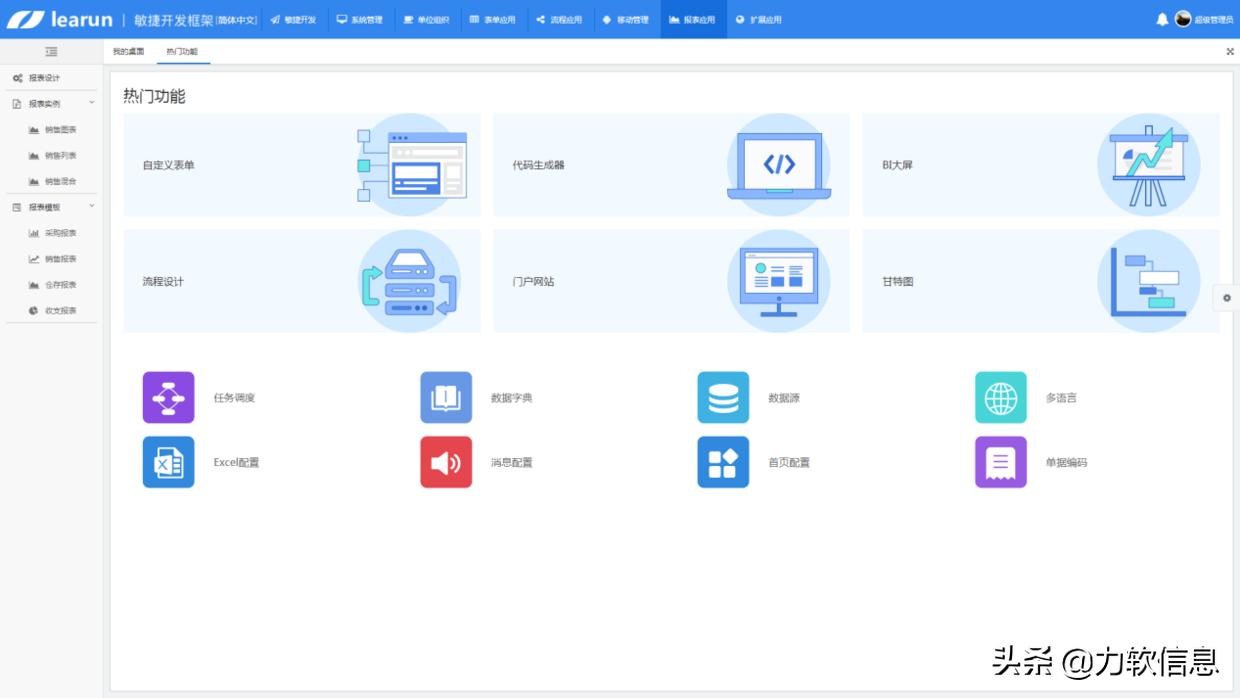Open the BI大屏 card
1240x698 pixels.
[x=1041, y=165]
